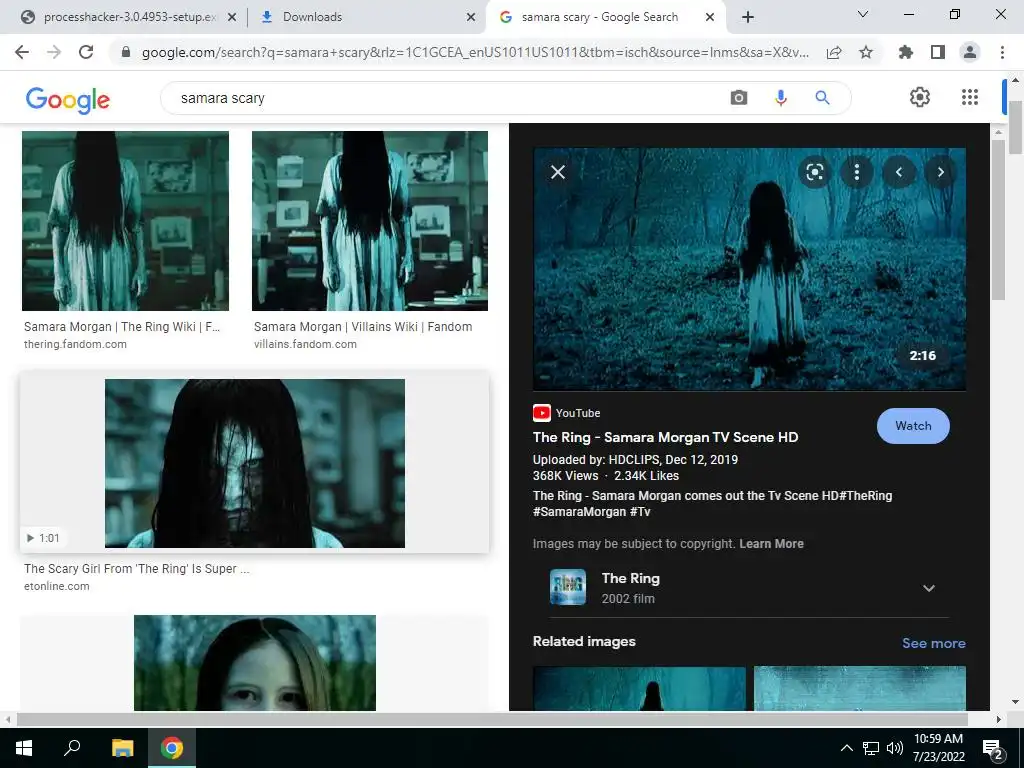
Task: Open The Ring - Samara Morgan TV Scene title
Action: pyautogui.click(x=665, y=437)
